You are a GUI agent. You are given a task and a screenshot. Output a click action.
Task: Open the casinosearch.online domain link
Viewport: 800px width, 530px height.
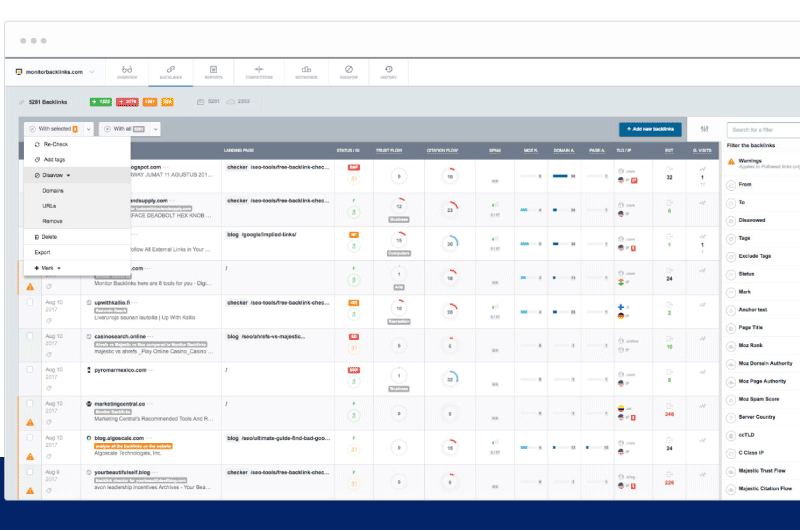point(120,337)
